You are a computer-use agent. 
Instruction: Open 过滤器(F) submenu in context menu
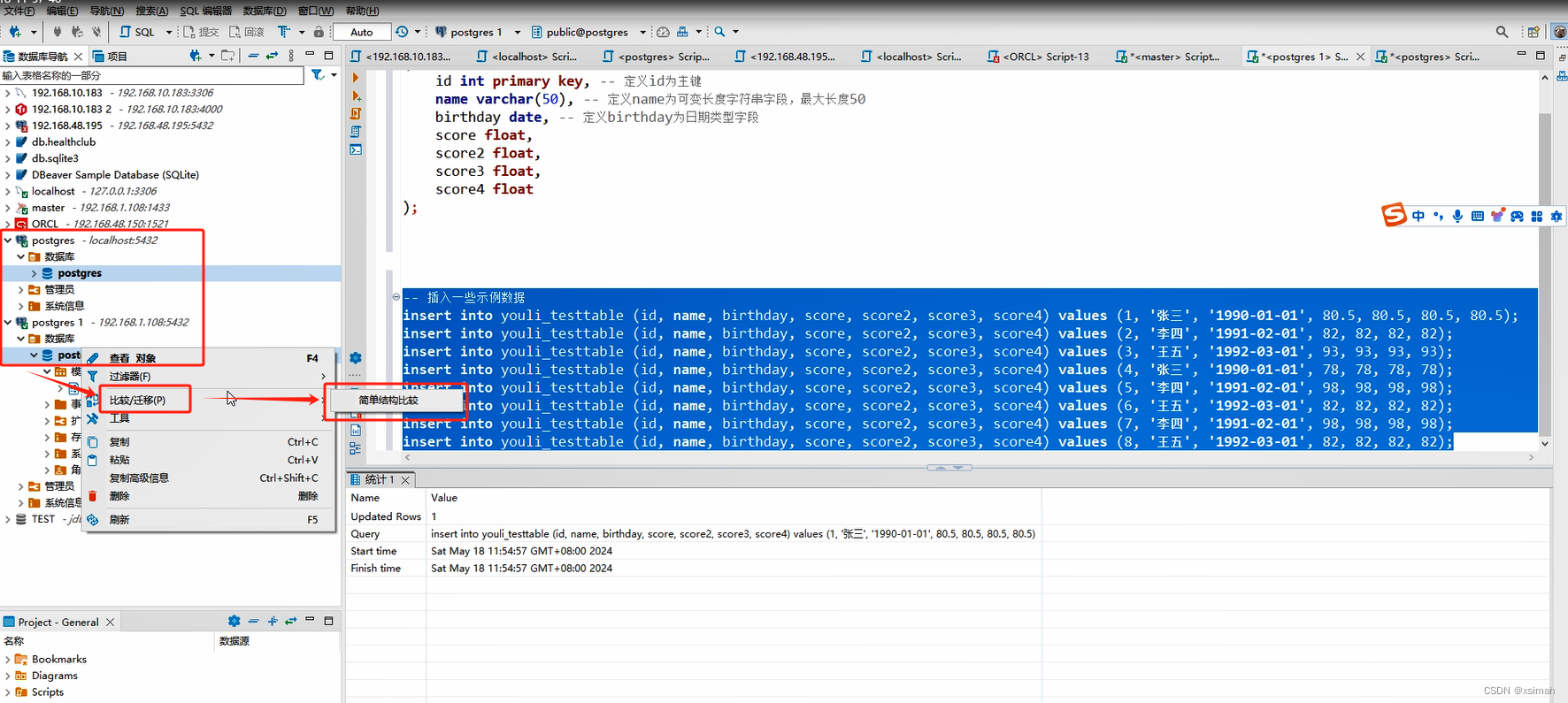click(x=209, y=377)
